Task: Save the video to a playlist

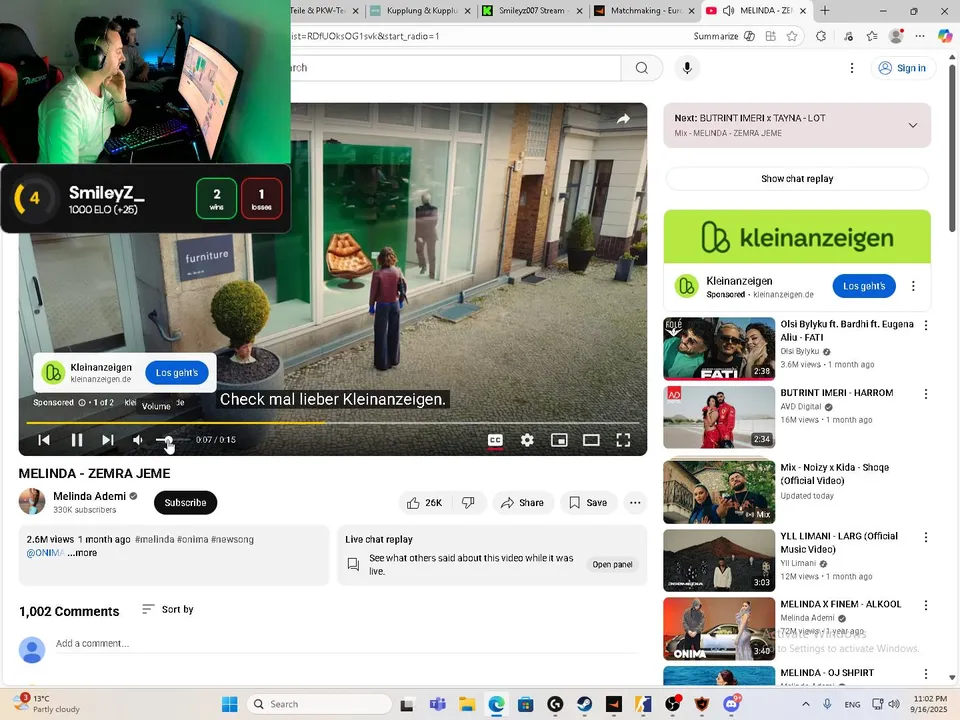Action: [x=588, y=503]
